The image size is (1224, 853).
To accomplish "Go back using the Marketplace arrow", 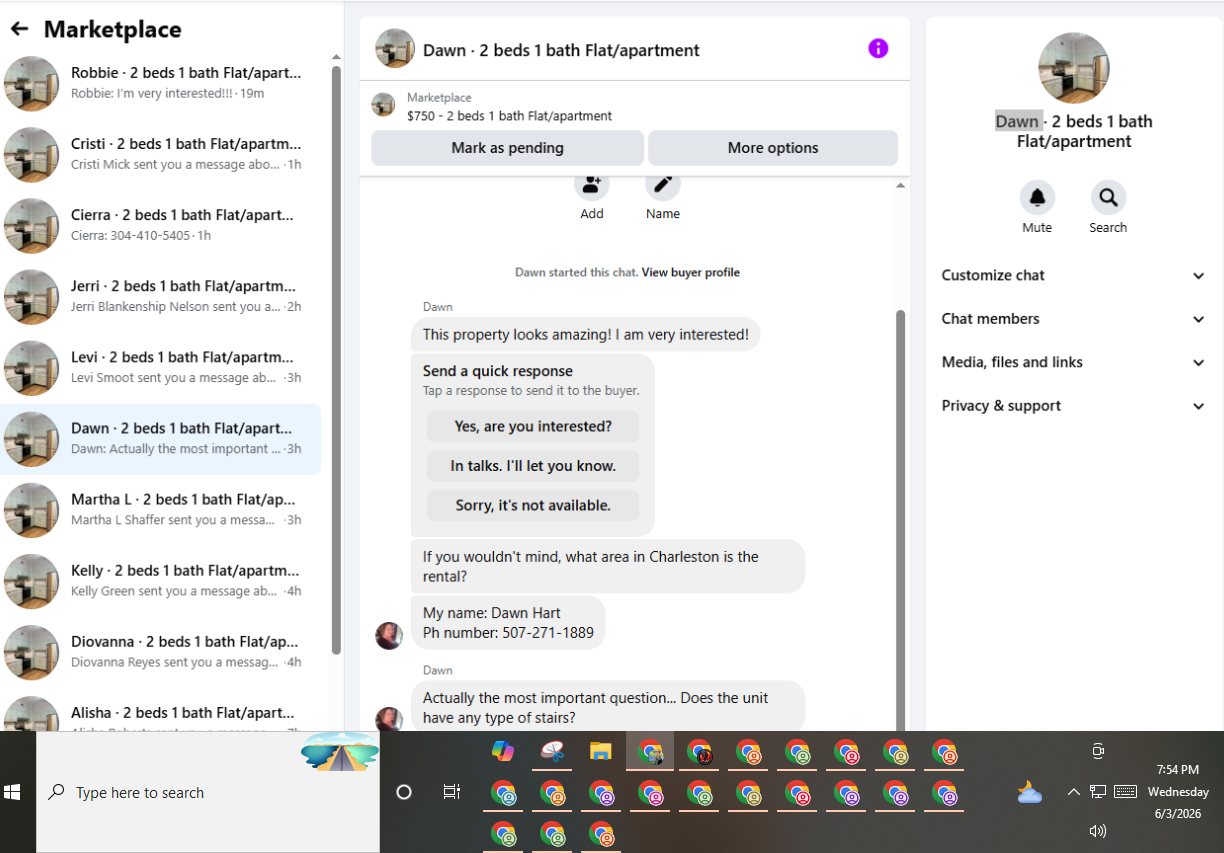I will tap(19, 29).
